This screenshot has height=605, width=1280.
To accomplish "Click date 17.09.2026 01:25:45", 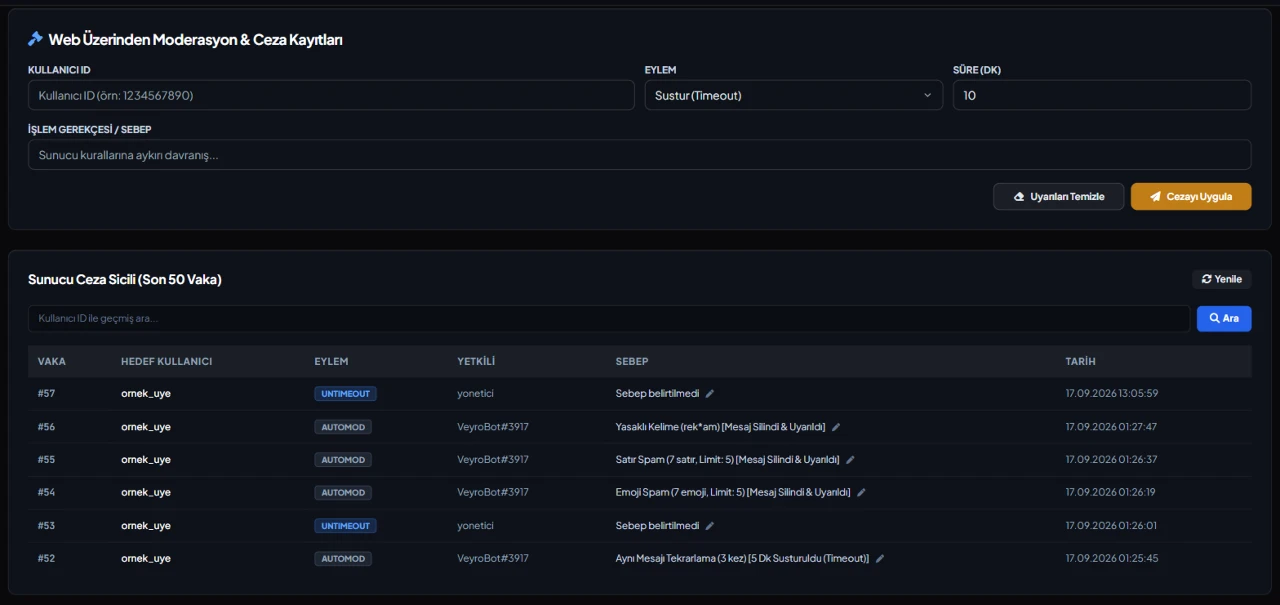I will pyautogui.click(x=1111, y=559).
